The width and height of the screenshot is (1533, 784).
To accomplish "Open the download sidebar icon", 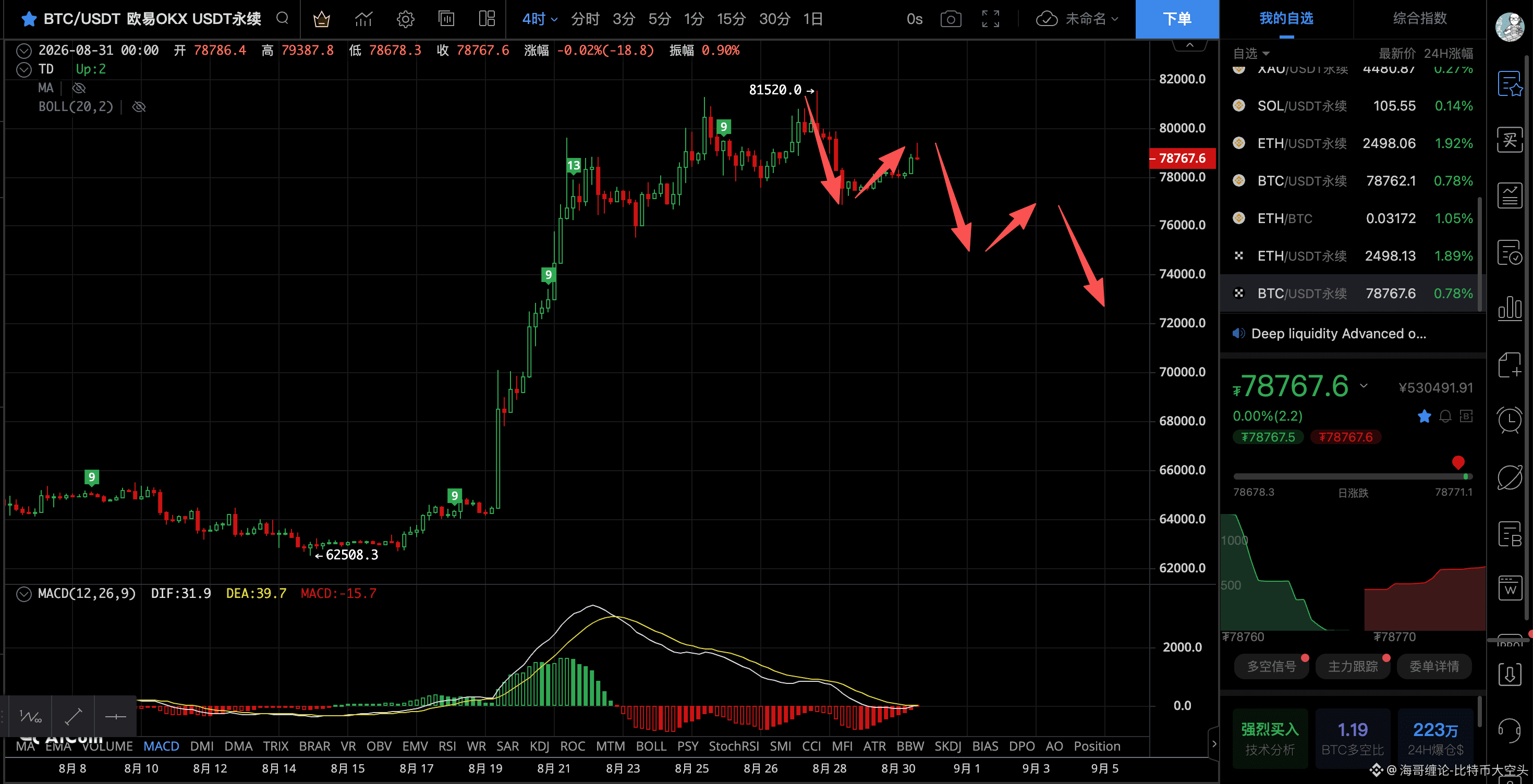I will [1511, 674].
